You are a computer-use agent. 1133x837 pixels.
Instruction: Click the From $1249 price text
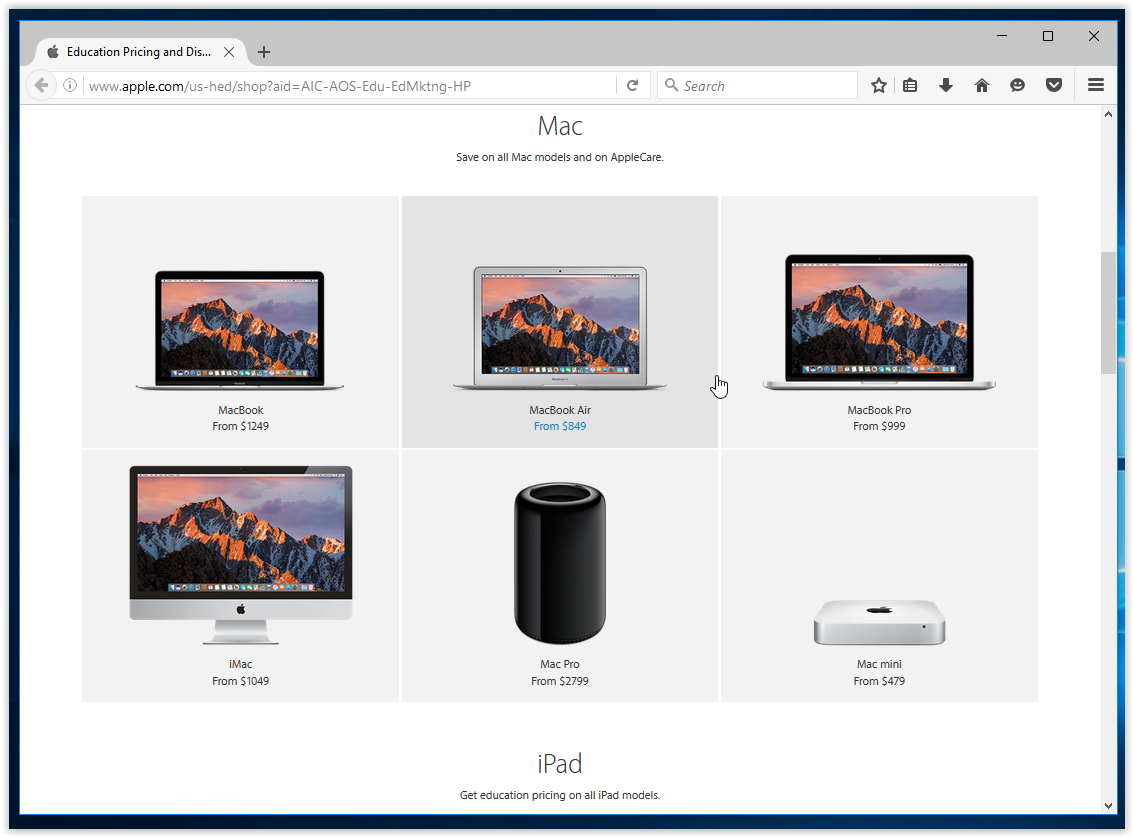tap(241, 426)
